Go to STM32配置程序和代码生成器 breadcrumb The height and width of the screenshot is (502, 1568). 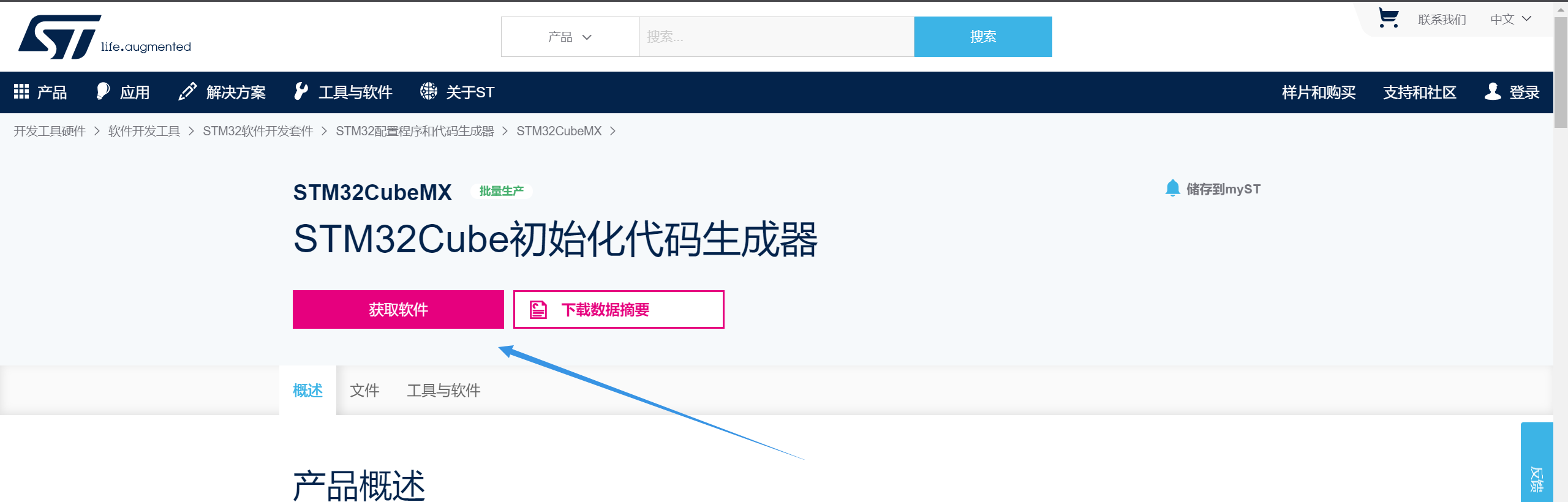[x=415, y=132]
